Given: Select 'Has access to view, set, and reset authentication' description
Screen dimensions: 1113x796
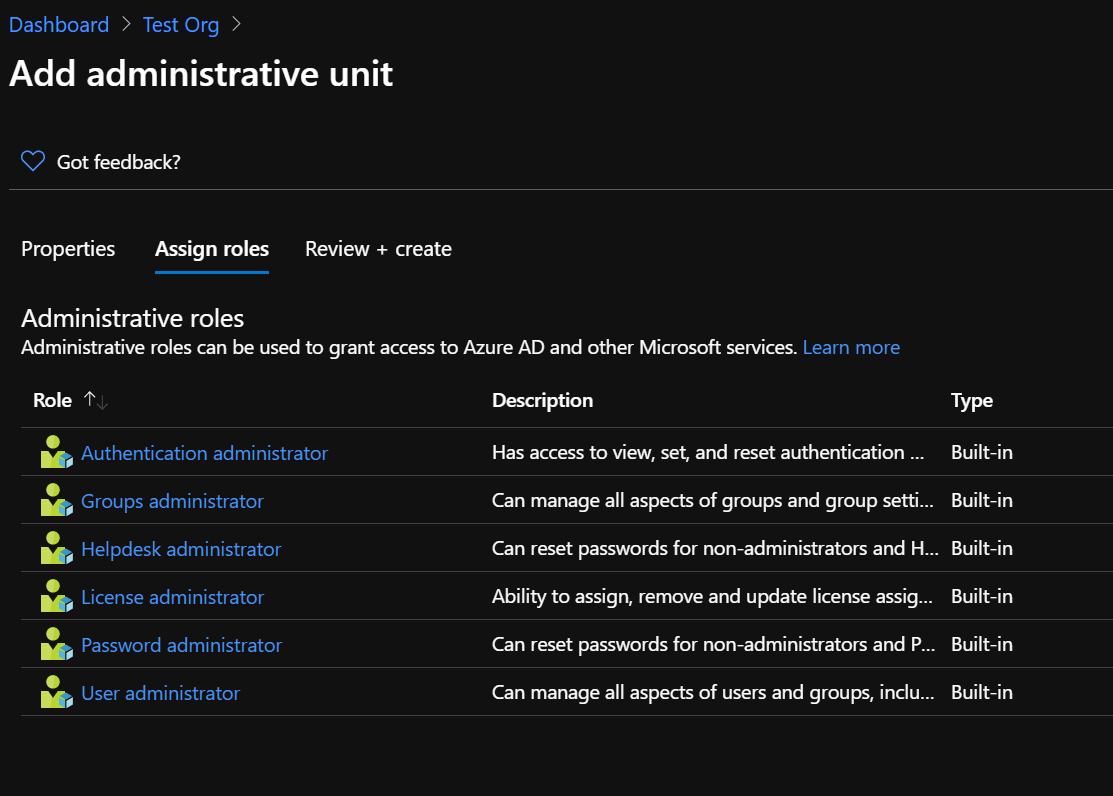Looking at the screenshot, I should pyautogui.click(x=708, y=452).
